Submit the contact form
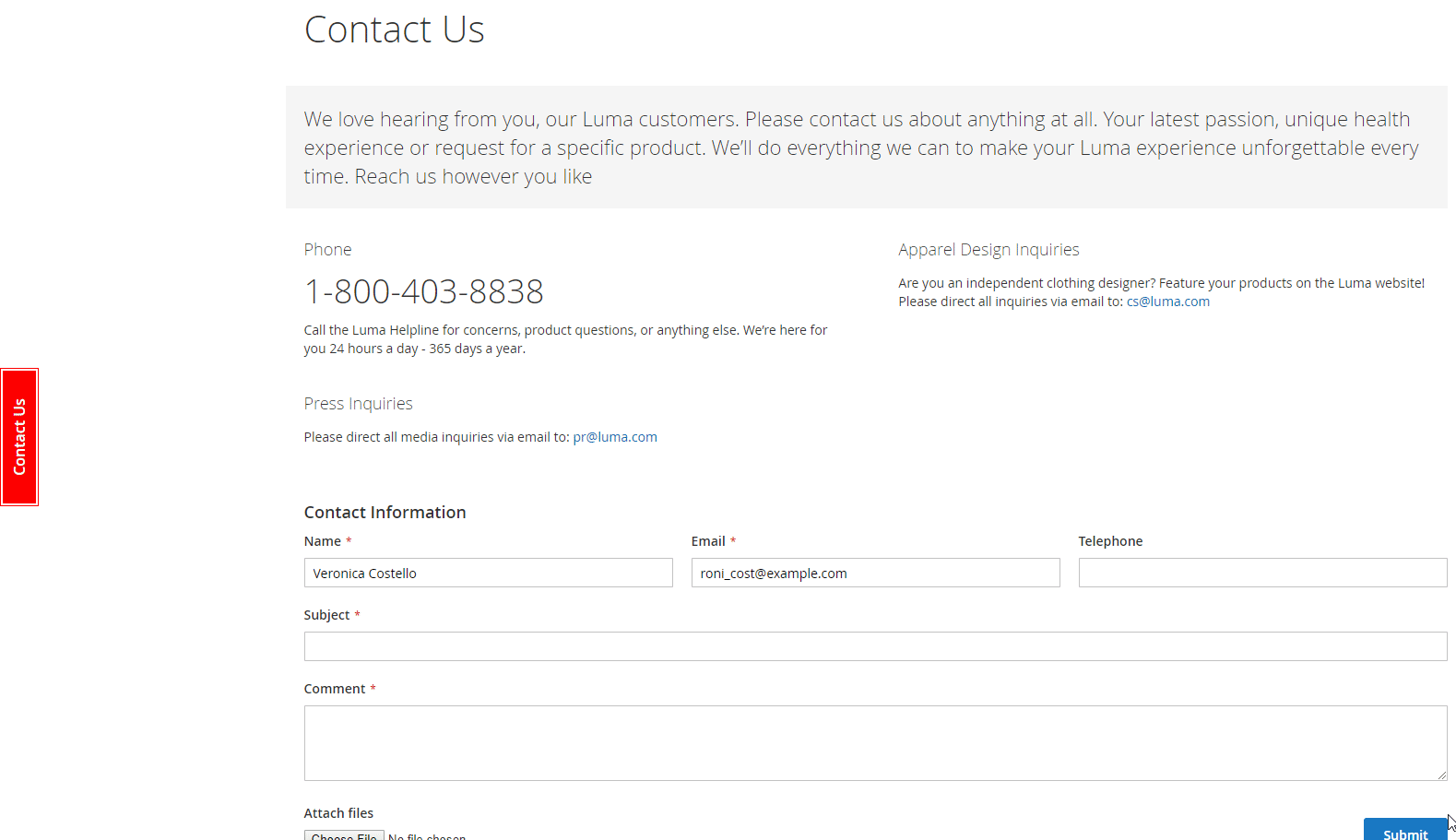Image resolution: width=1456 pixels, height=840 pixels. 1404,832
